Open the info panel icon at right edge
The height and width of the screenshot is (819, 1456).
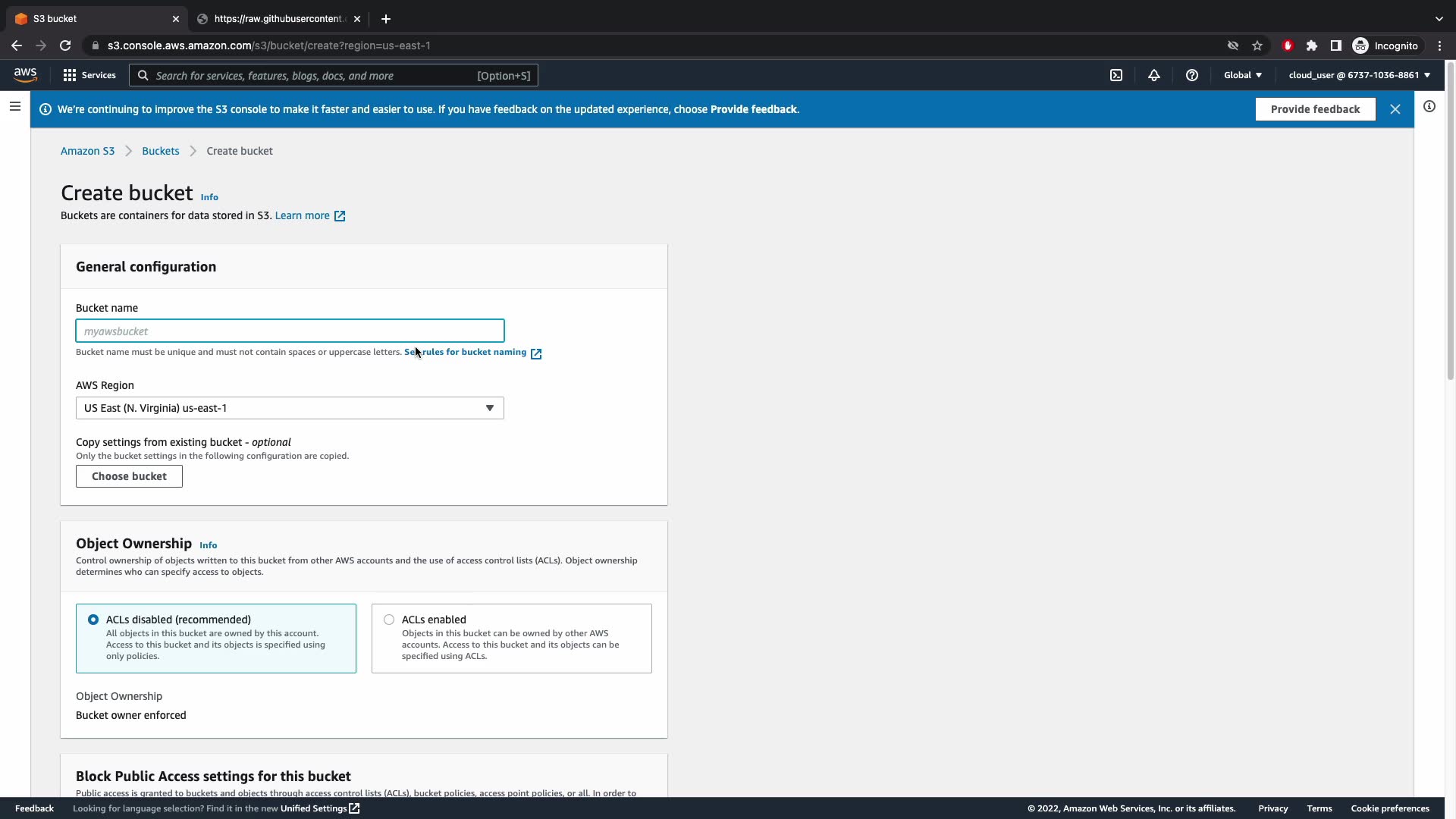coord(1429,107)
